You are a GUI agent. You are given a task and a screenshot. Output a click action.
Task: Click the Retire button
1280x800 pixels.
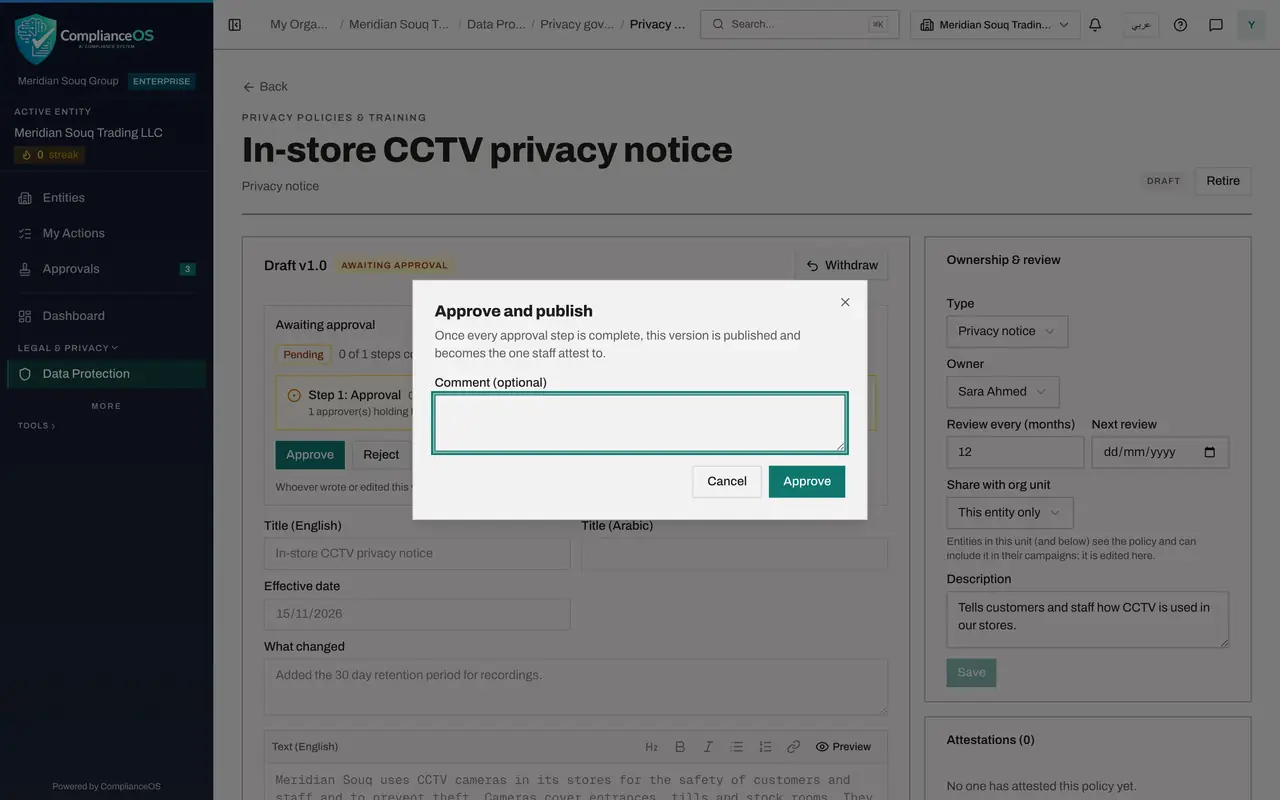[1223, 181]
